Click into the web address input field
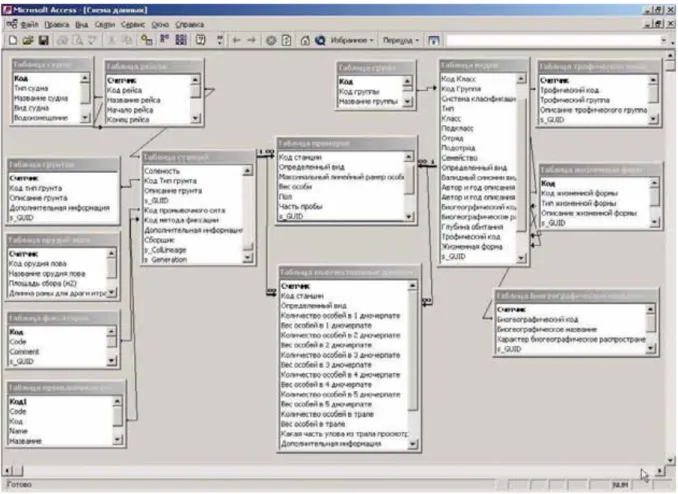The height and width of the screenshot is (494, 678). 553,40
